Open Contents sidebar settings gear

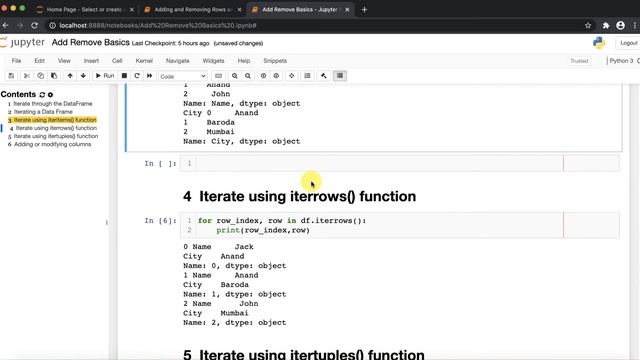point(50,95)
